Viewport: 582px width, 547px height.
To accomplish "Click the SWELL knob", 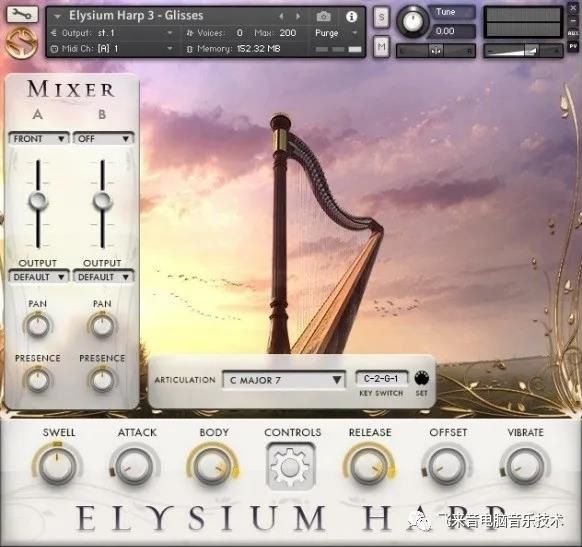I will 57,465.
